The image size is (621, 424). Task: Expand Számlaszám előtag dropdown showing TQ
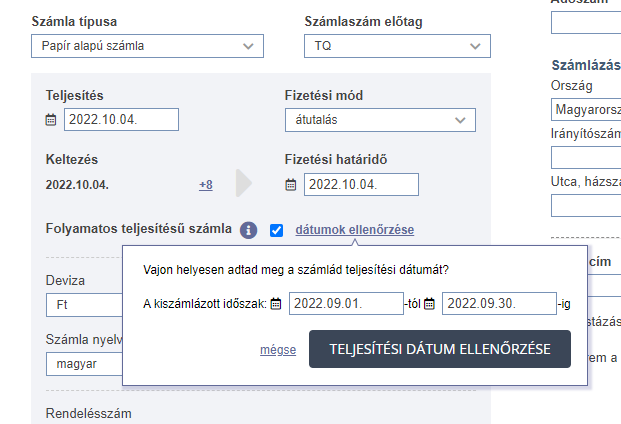pyautogui.click(x=397, y=46)
